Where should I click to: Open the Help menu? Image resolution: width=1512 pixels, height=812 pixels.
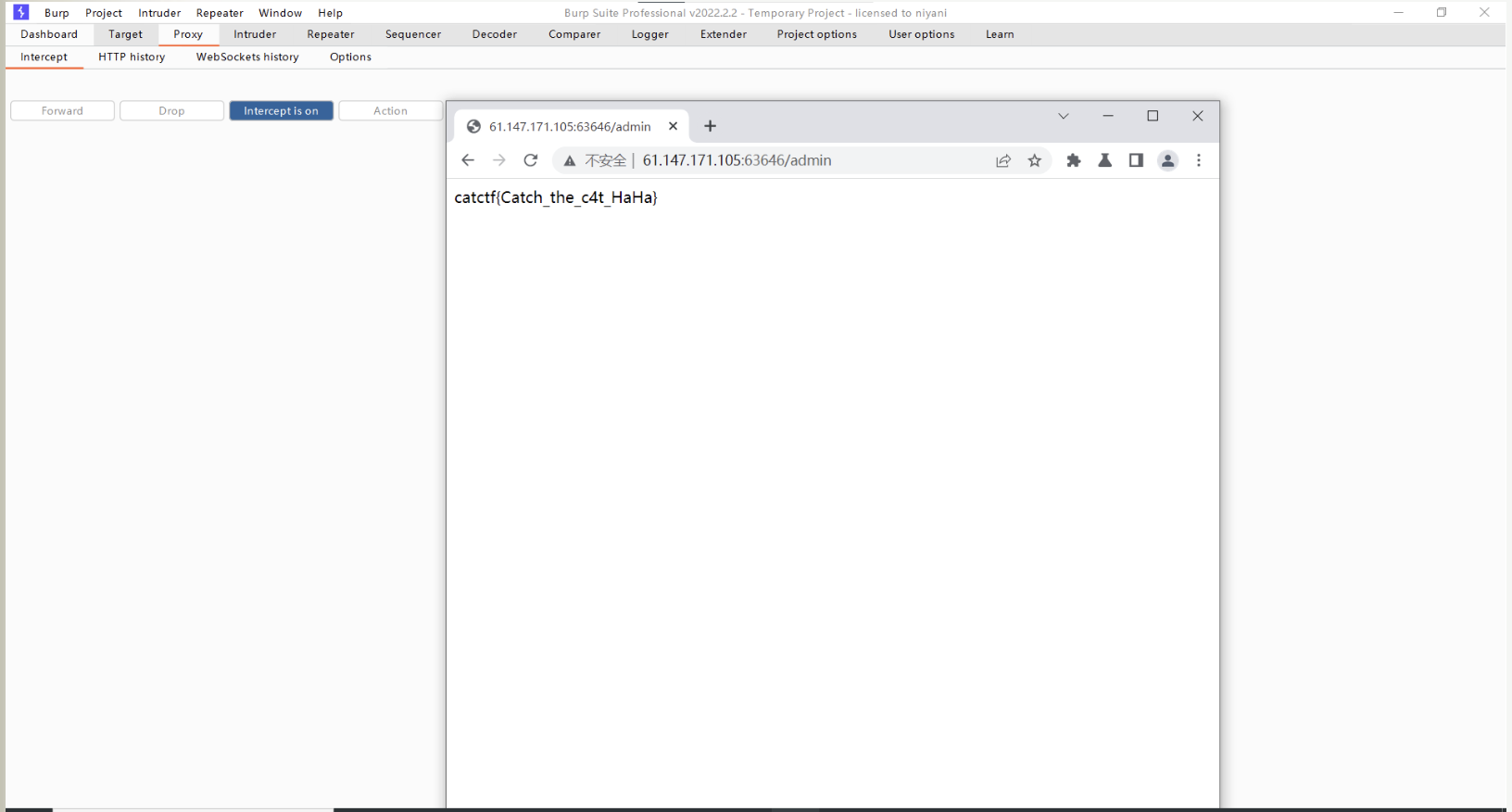(x=330, y=13)
